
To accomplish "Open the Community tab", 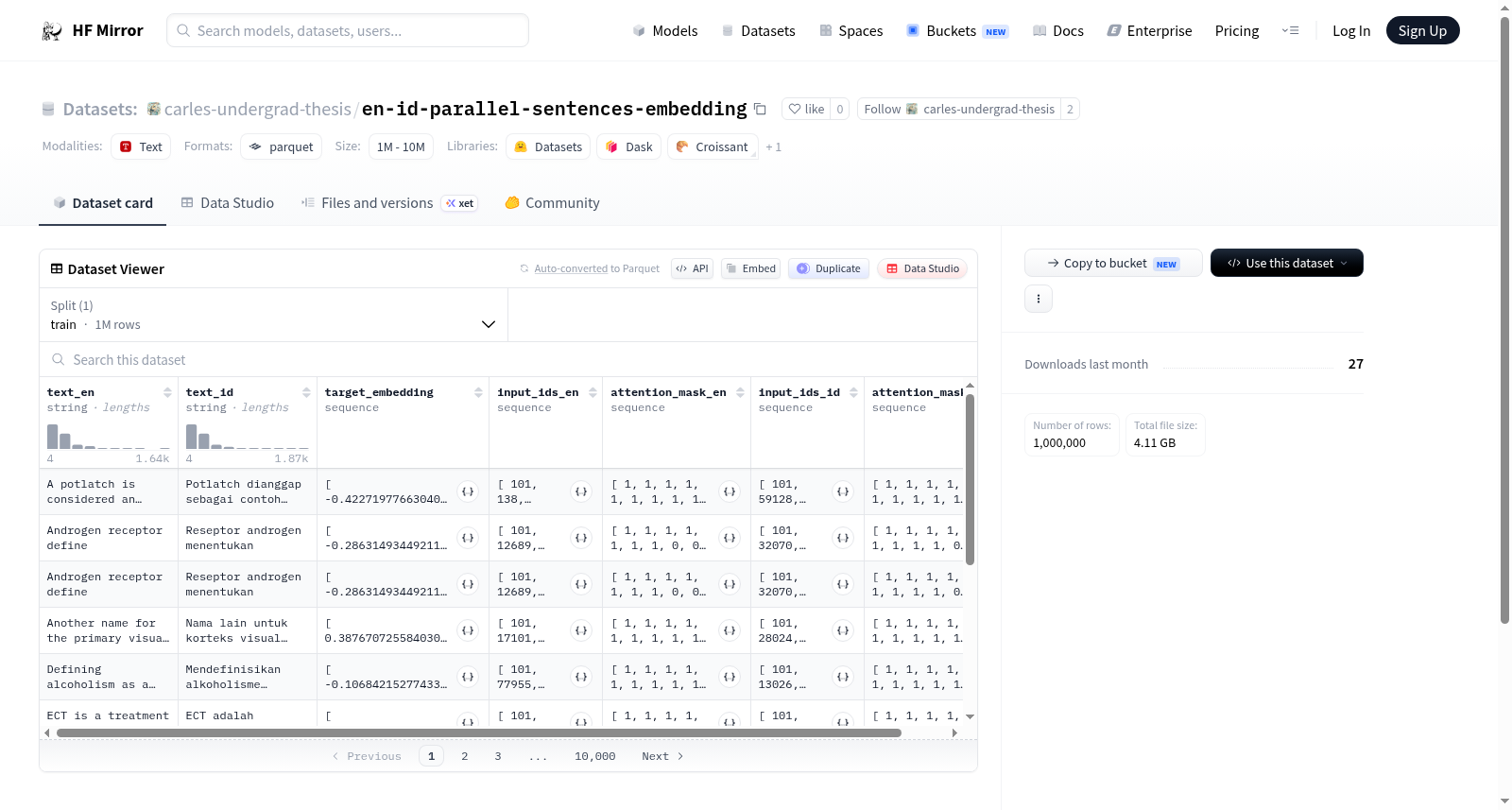I will coord(552,203).
